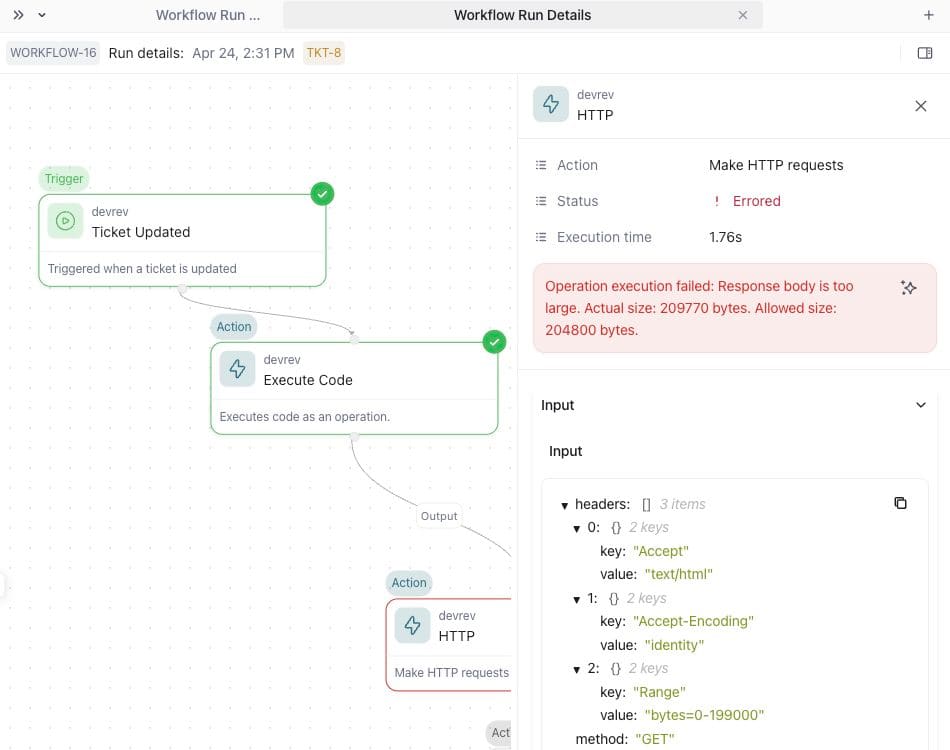Viewport: 950px width, 750px height.
Task: Close the active Workflow Run Details tab
Action: pyautogui.click(x=742, y=15)
